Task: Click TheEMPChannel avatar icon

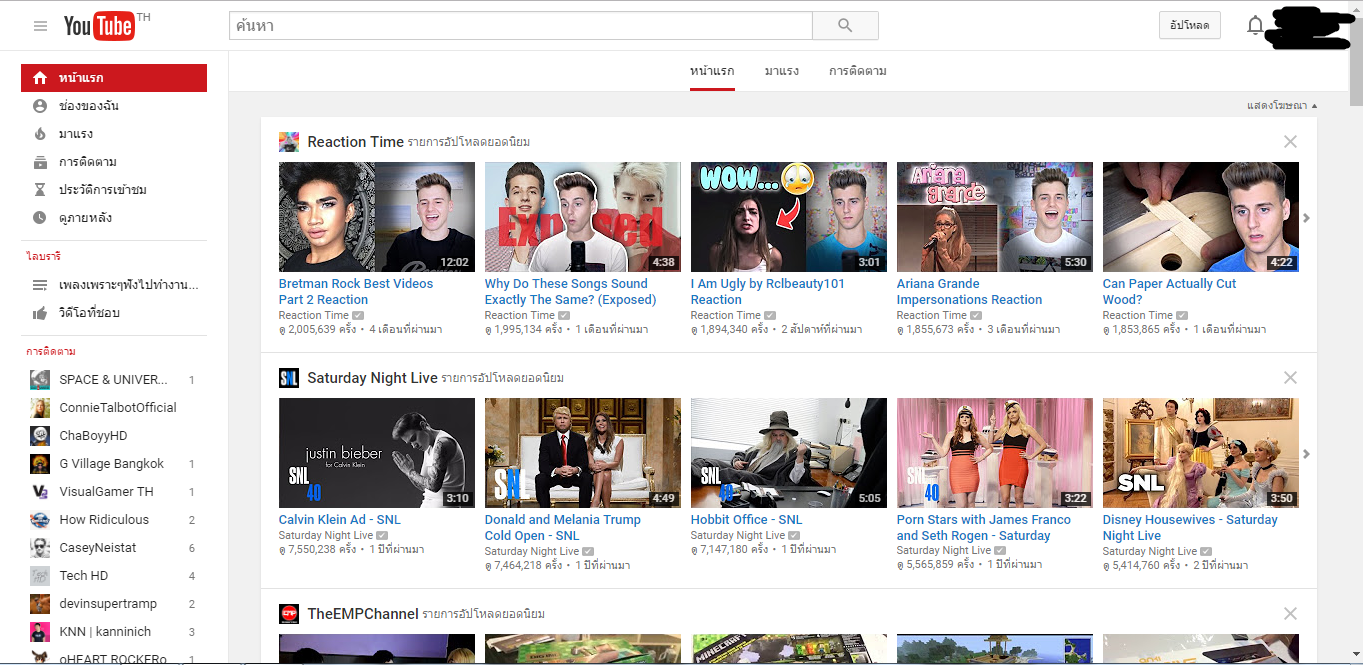Action: point(289,614)
